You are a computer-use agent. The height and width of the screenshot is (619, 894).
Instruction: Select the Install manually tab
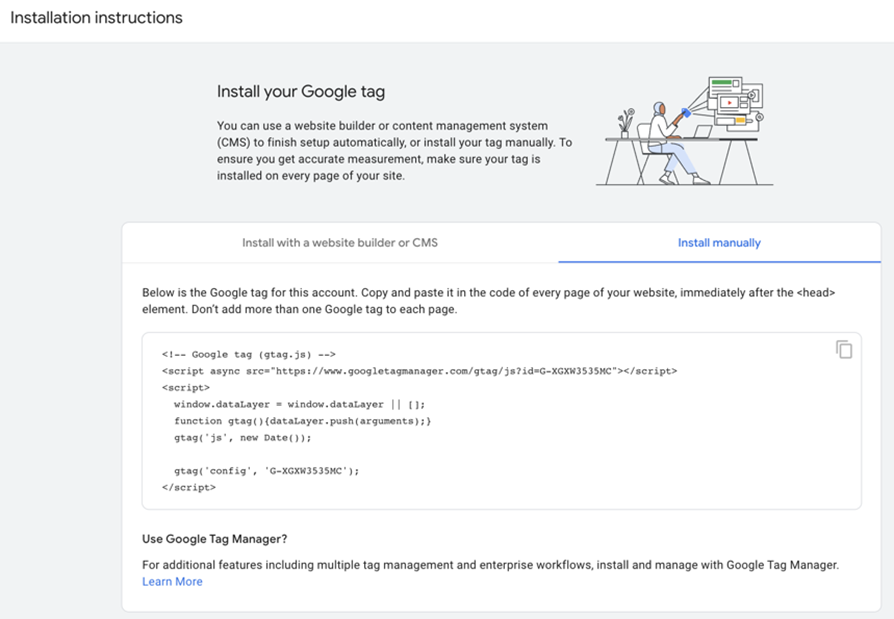719,243
